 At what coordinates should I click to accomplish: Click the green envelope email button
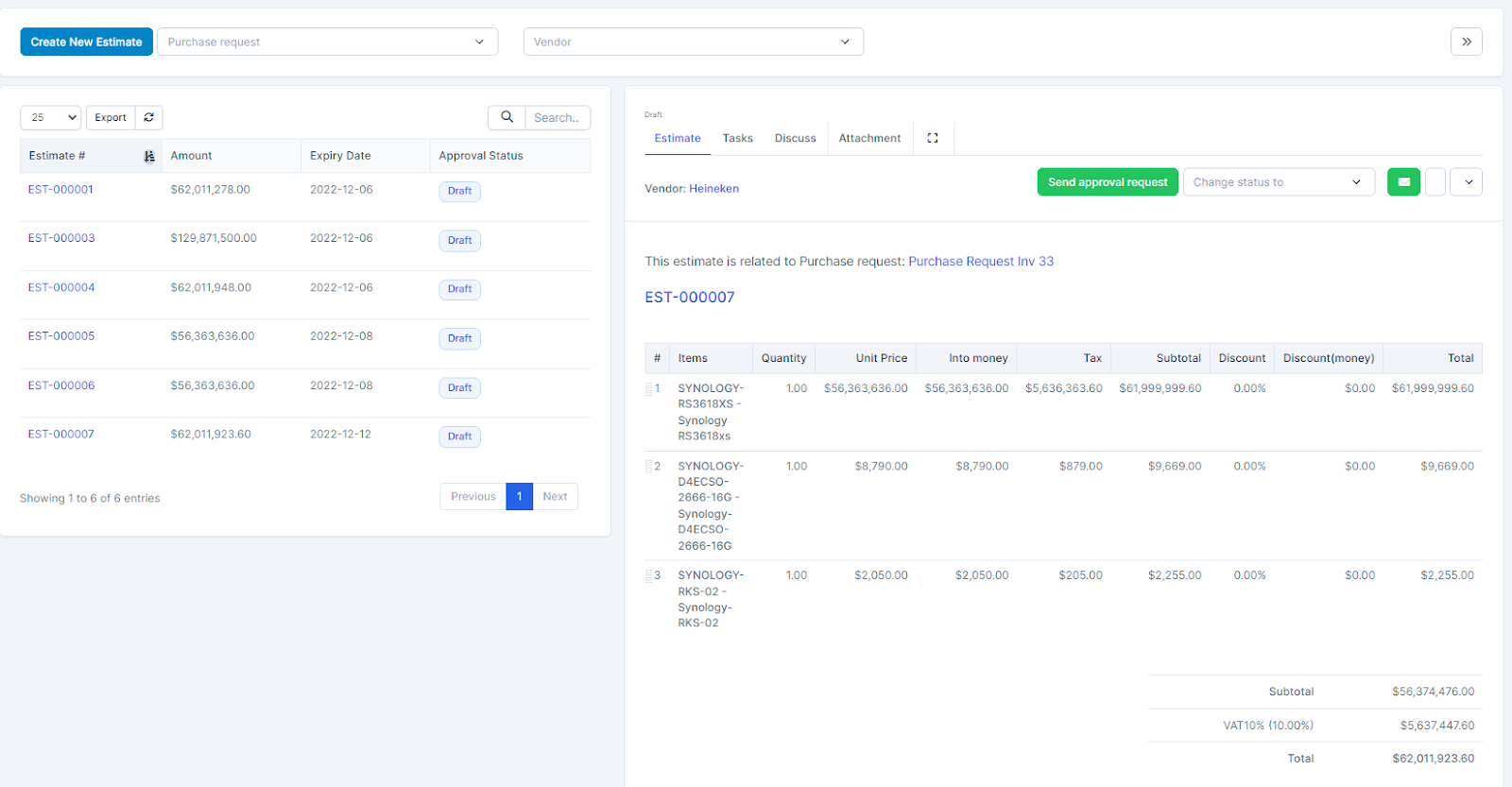tap(1403, 182)
